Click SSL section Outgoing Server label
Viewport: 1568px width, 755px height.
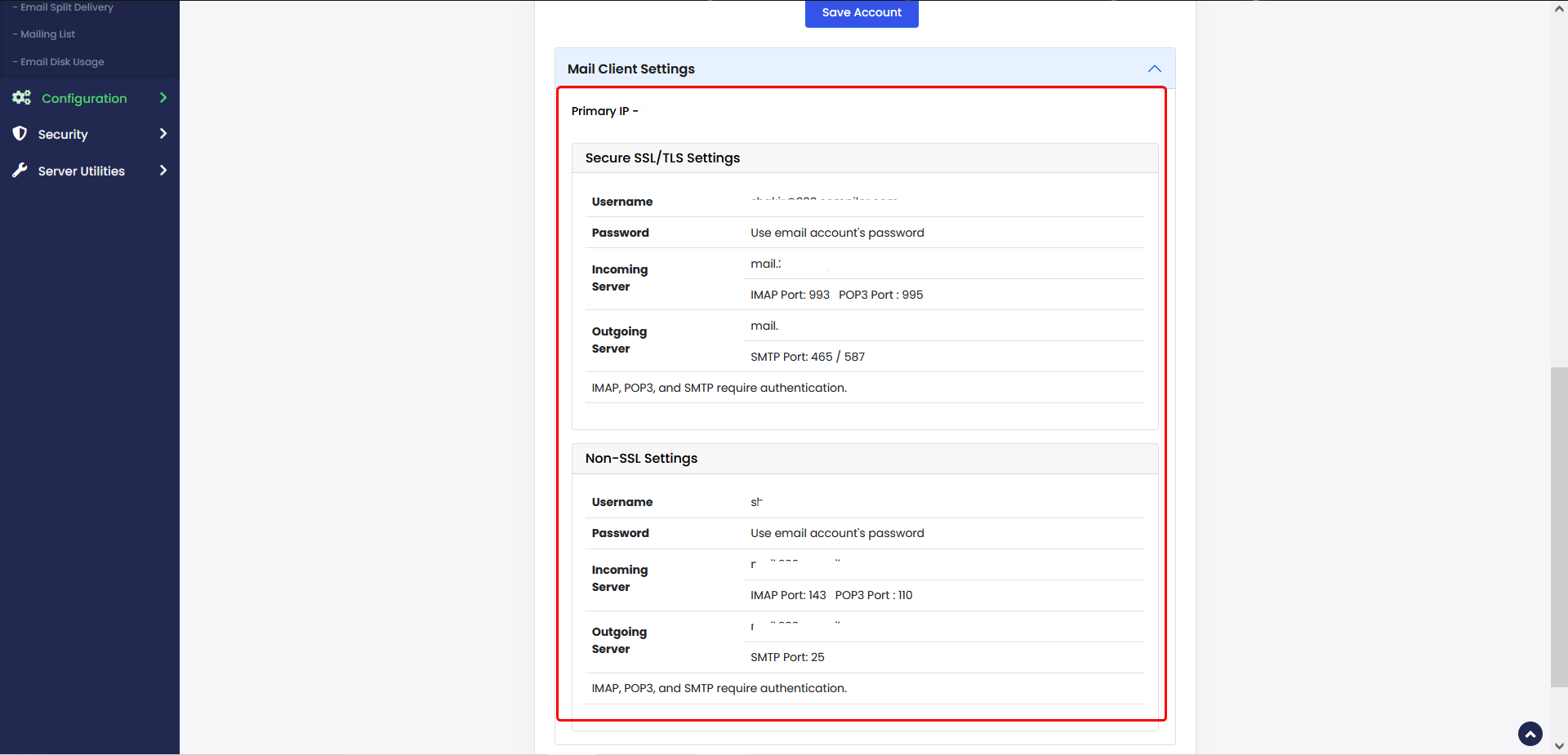(x=619, y=340)
